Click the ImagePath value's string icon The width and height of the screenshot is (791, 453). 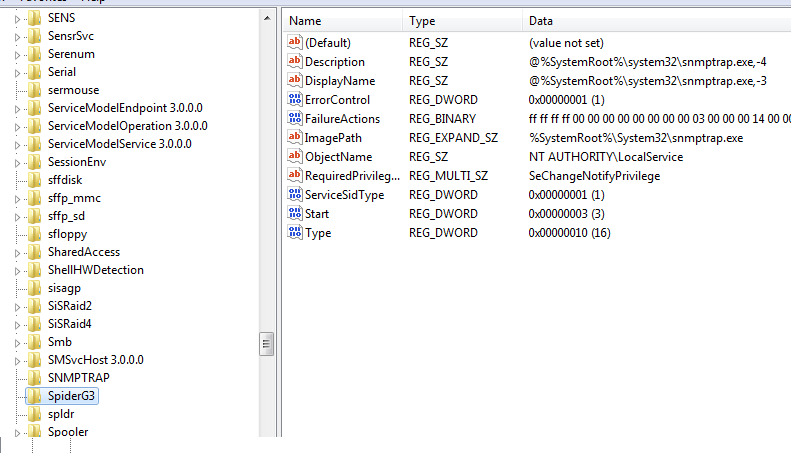[x=294, y=137]
